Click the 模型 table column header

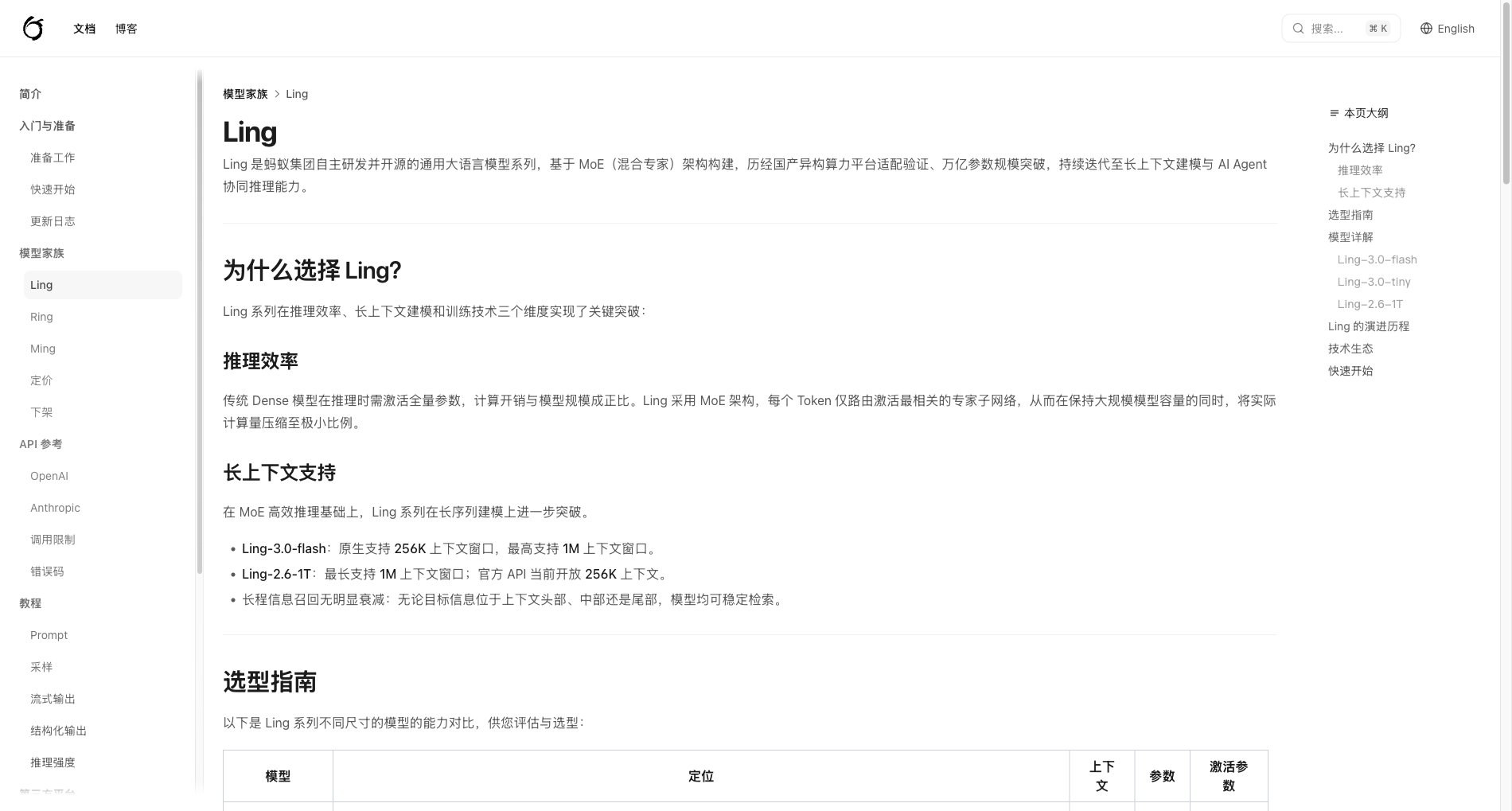point(278,776)
